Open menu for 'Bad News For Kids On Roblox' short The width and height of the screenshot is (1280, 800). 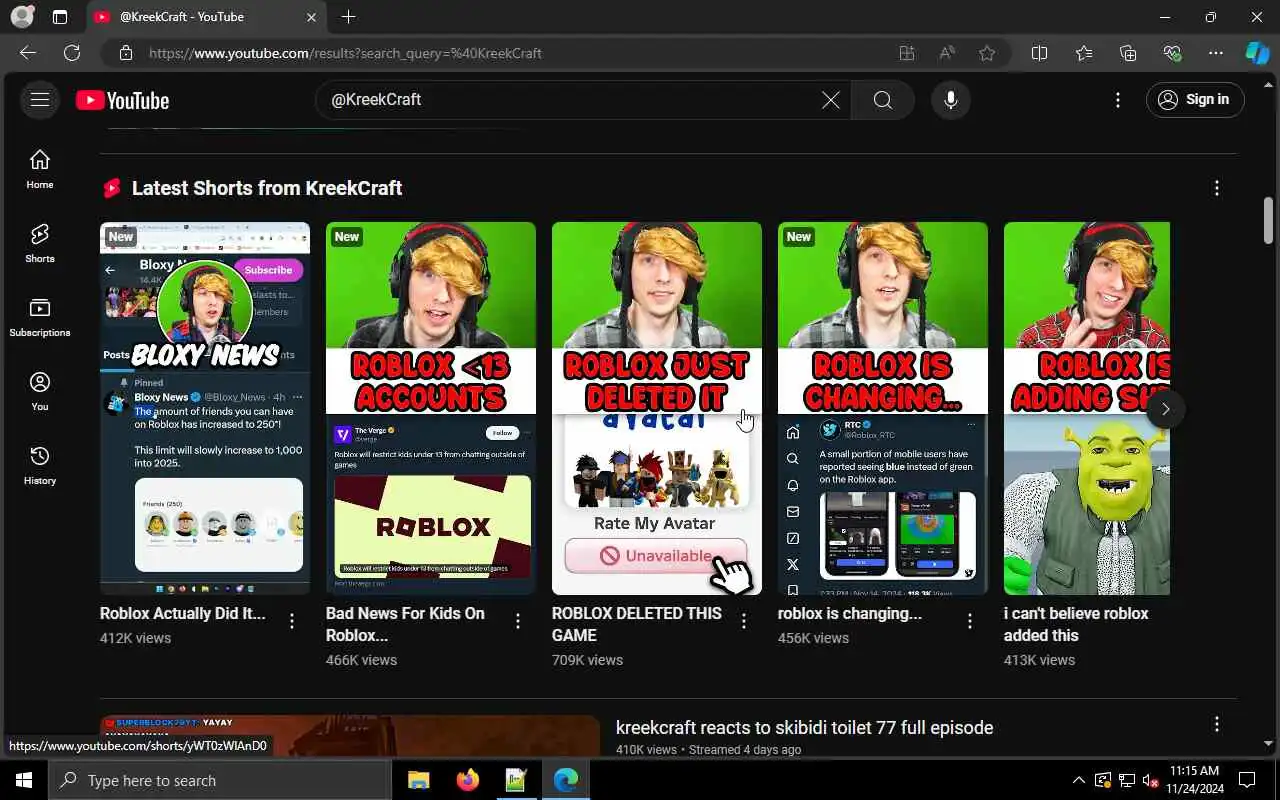(518, 621)
